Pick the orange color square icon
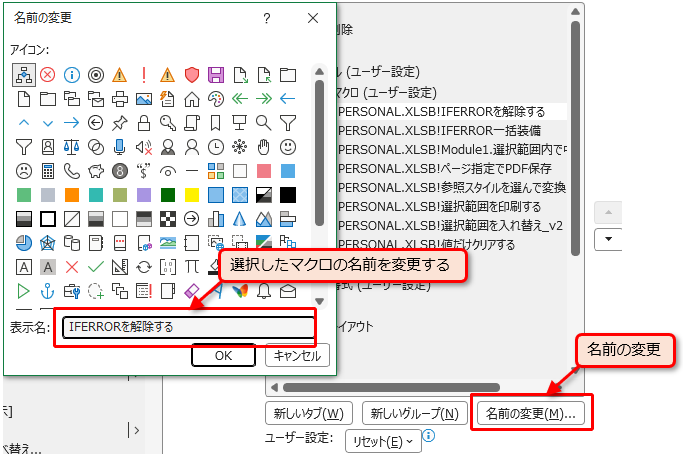Screen dimensions: 683x454 click(x=70, y=194)
